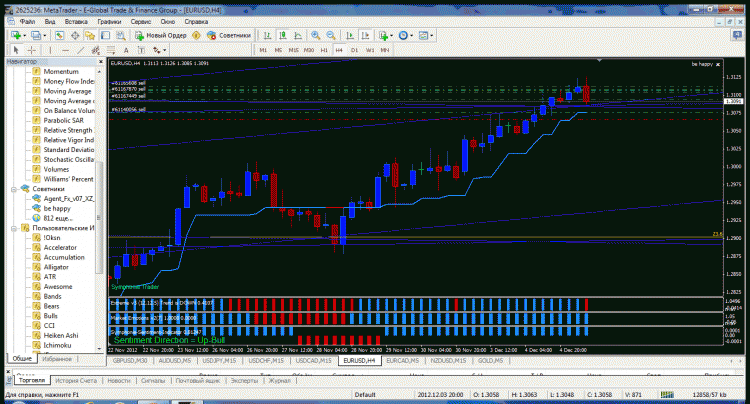Image resolution: width=750 pixels, height=404 pixels.
Task: Open the Arrows tool dropdown arrow
Action: click(x=165, y=50)
